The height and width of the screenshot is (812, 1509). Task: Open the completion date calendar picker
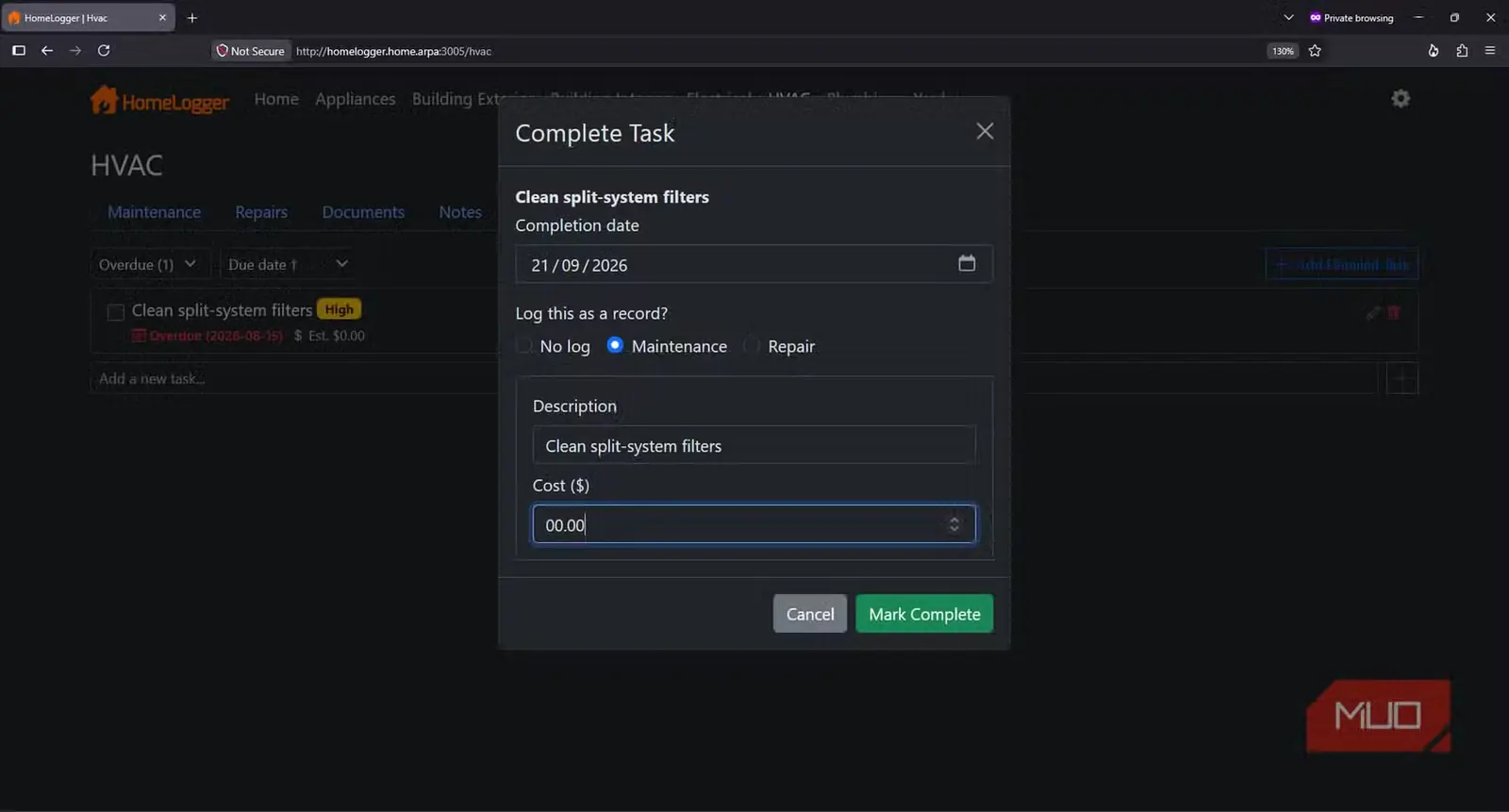967,263
